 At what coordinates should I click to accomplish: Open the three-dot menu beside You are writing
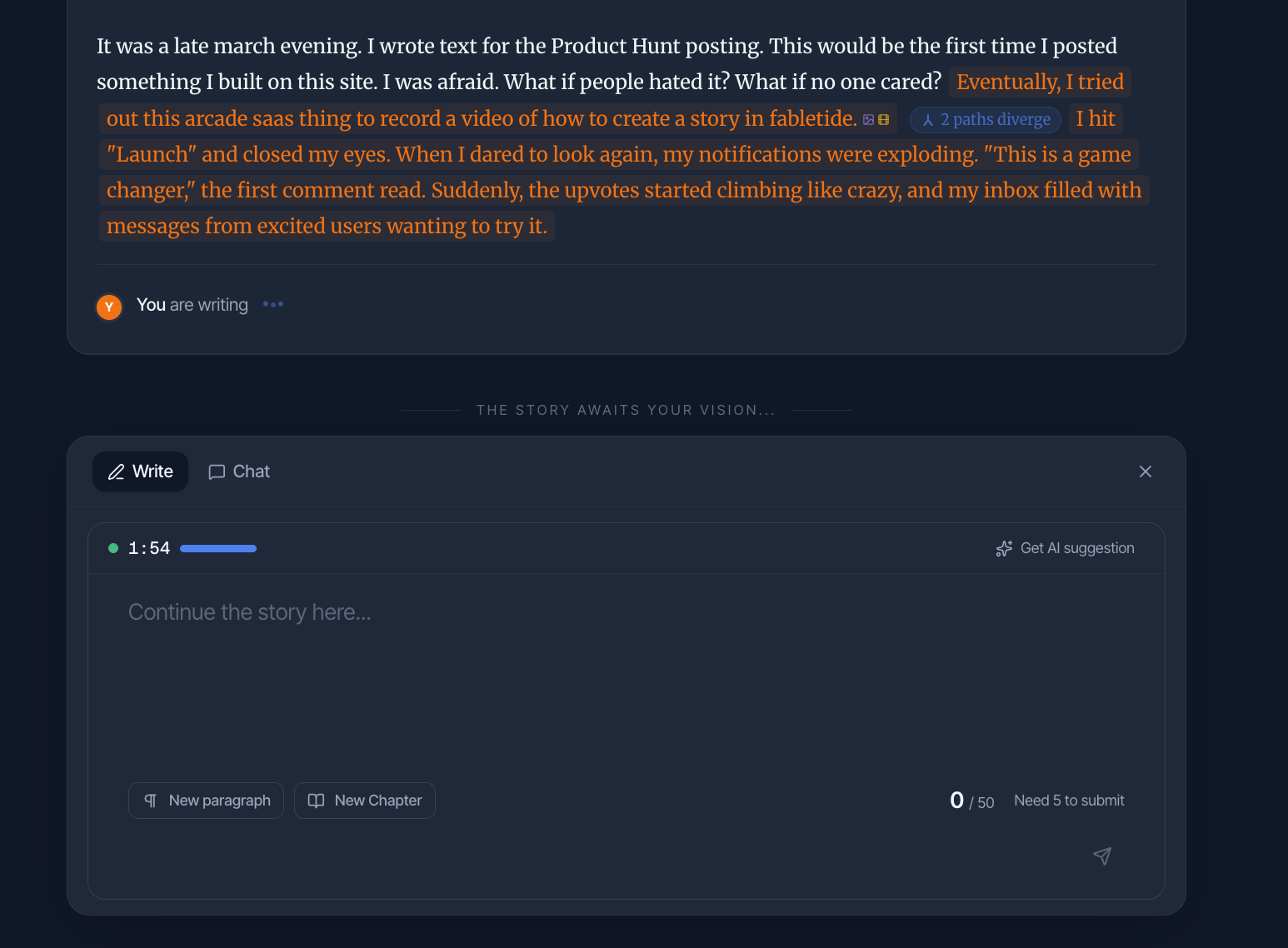[272, 304]
